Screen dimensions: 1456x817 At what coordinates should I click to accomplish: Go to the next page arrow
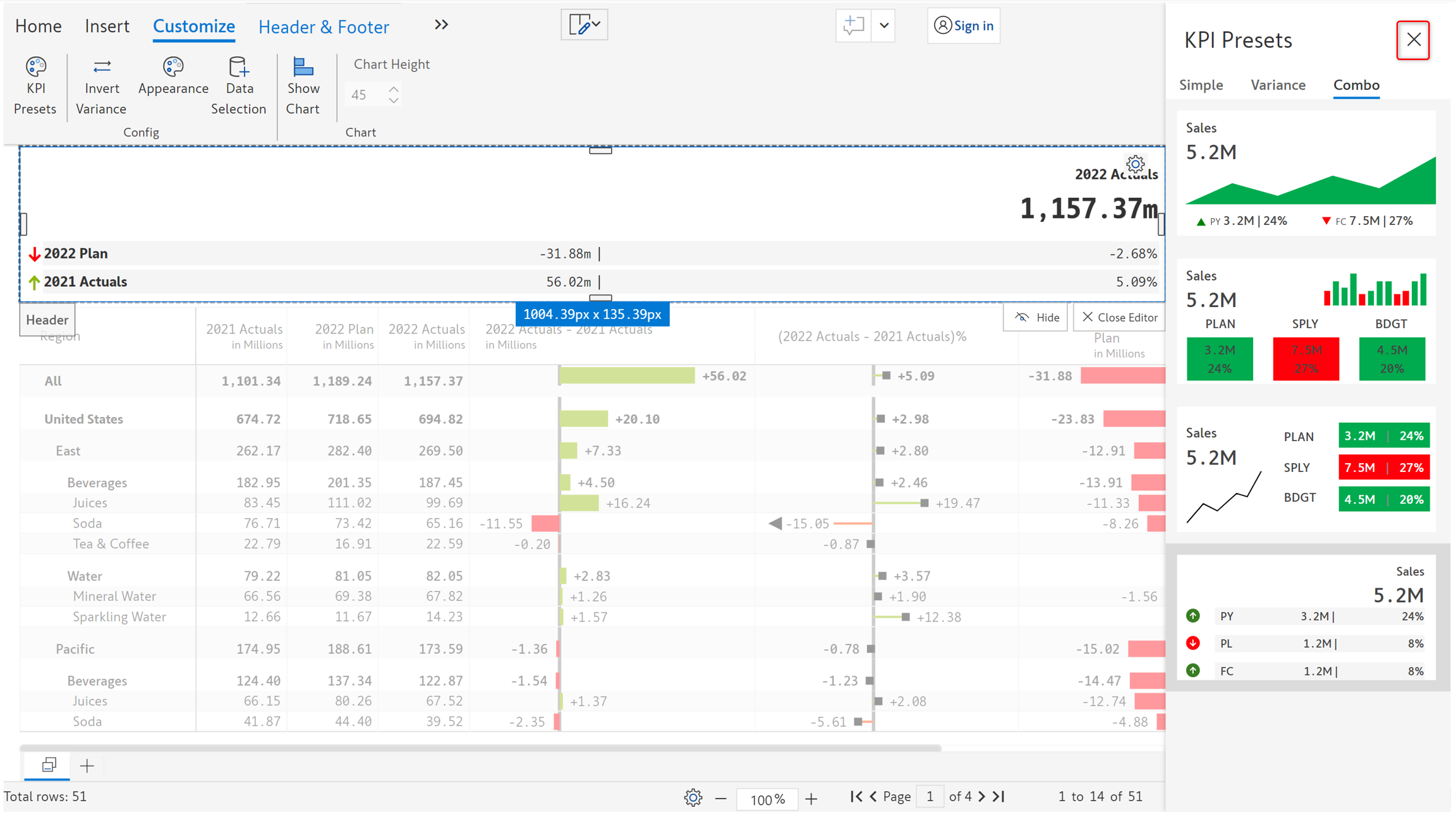(x=981, y=796)
